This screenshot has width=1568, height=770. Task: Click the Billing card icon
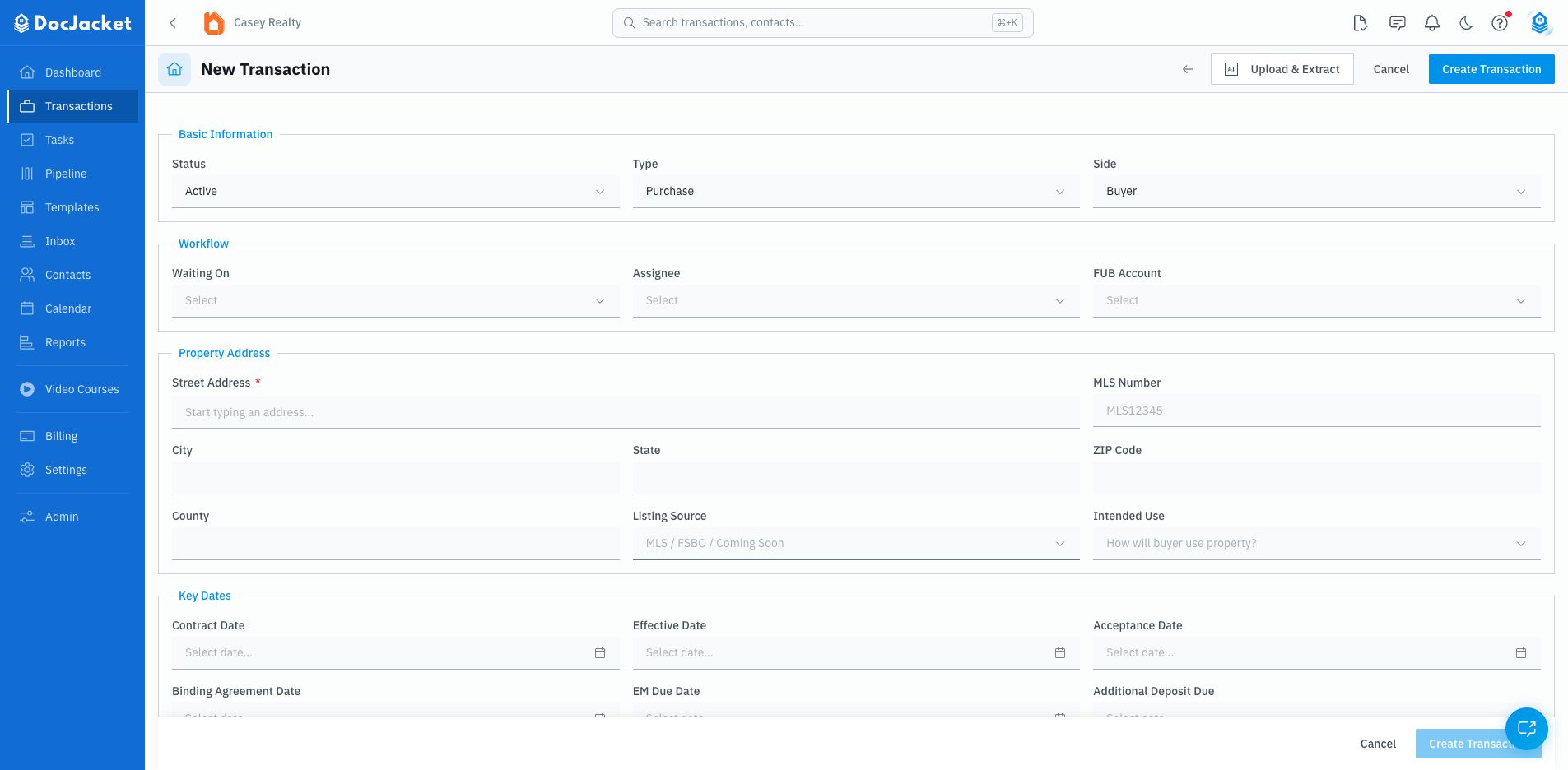(27, 436)
